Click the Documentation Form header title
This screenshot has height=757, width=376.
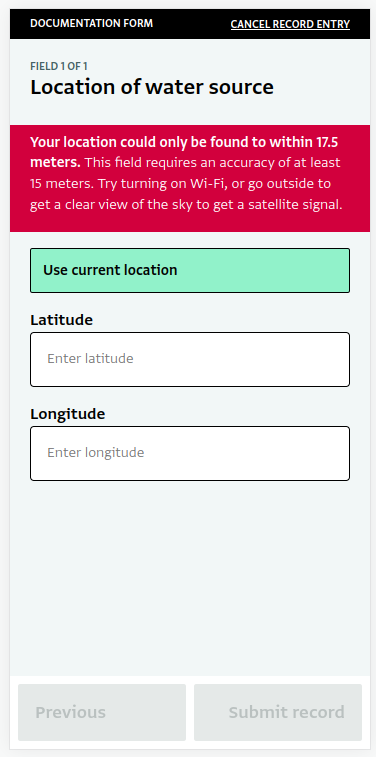tap(91, 23)
